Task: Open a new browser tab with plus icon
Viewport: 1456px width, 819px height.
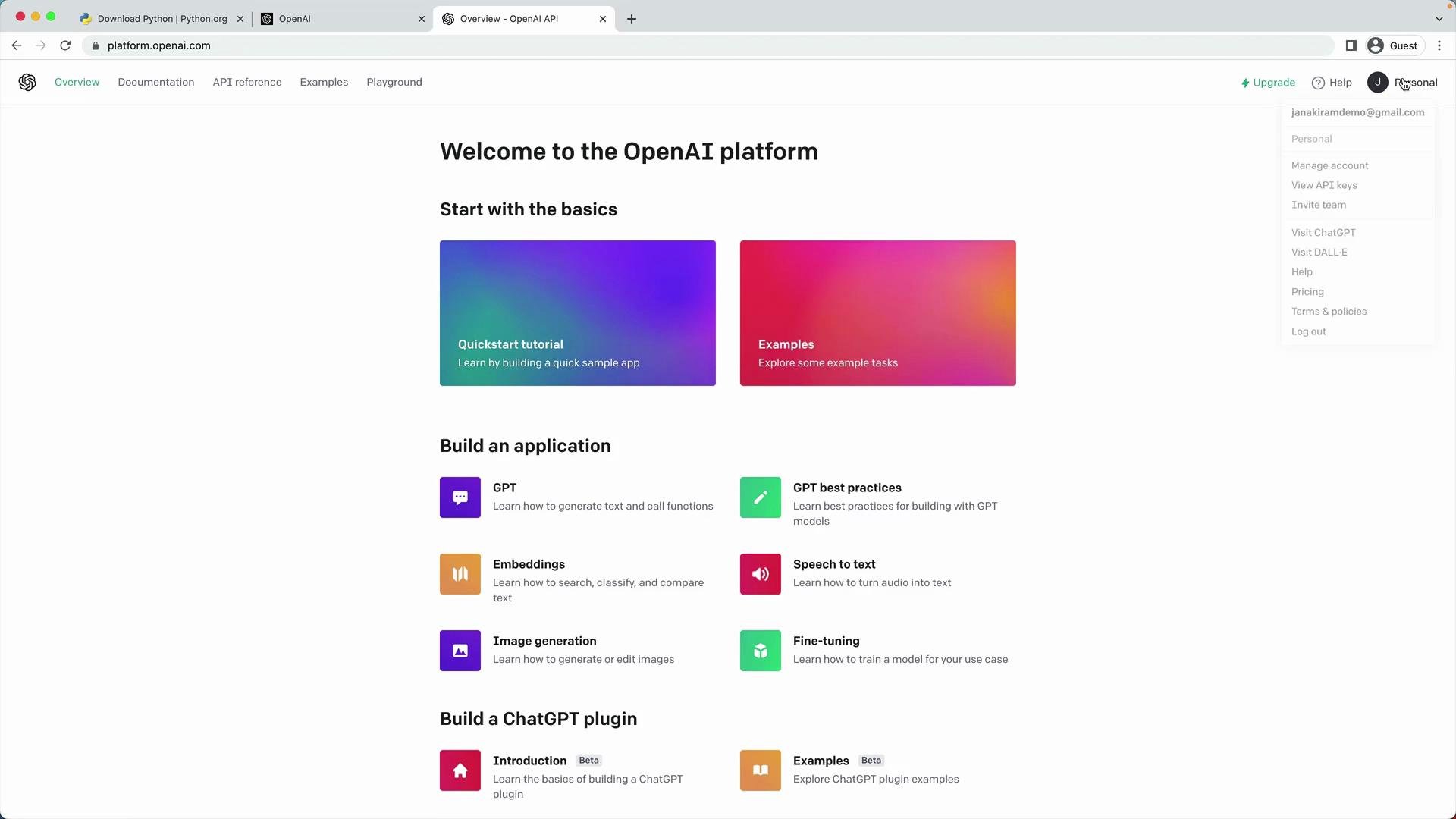Action: (632, 19)
